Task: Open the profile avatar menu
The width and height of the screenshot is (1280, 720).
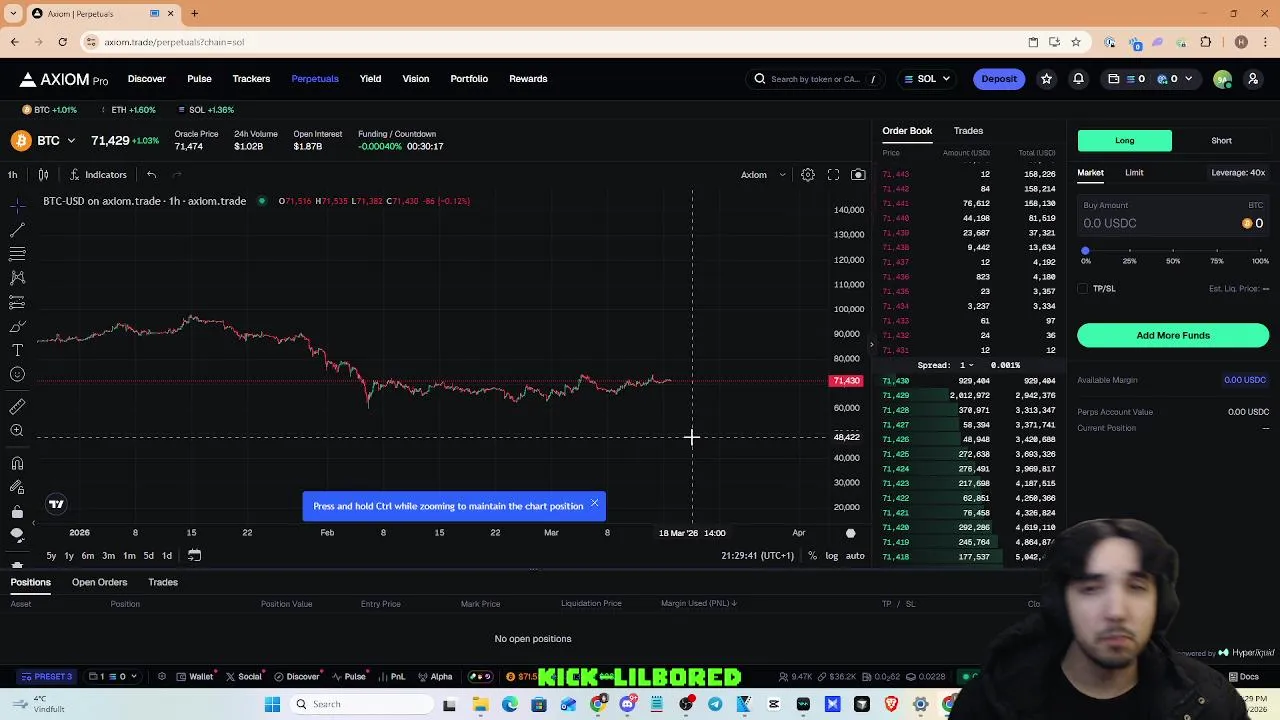Action: pyautogui.click(x=1222, y=79)
